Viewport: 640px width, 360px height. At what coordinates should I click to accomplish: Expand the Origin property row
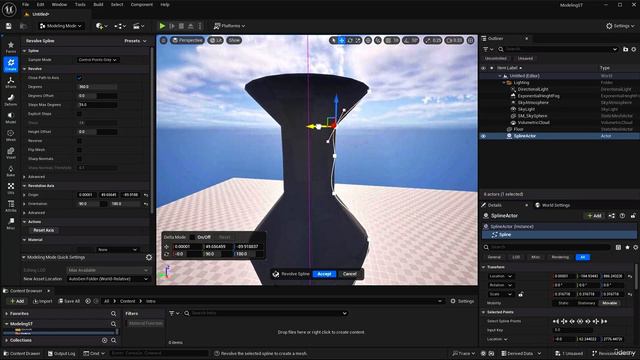(x=24, y=195)
